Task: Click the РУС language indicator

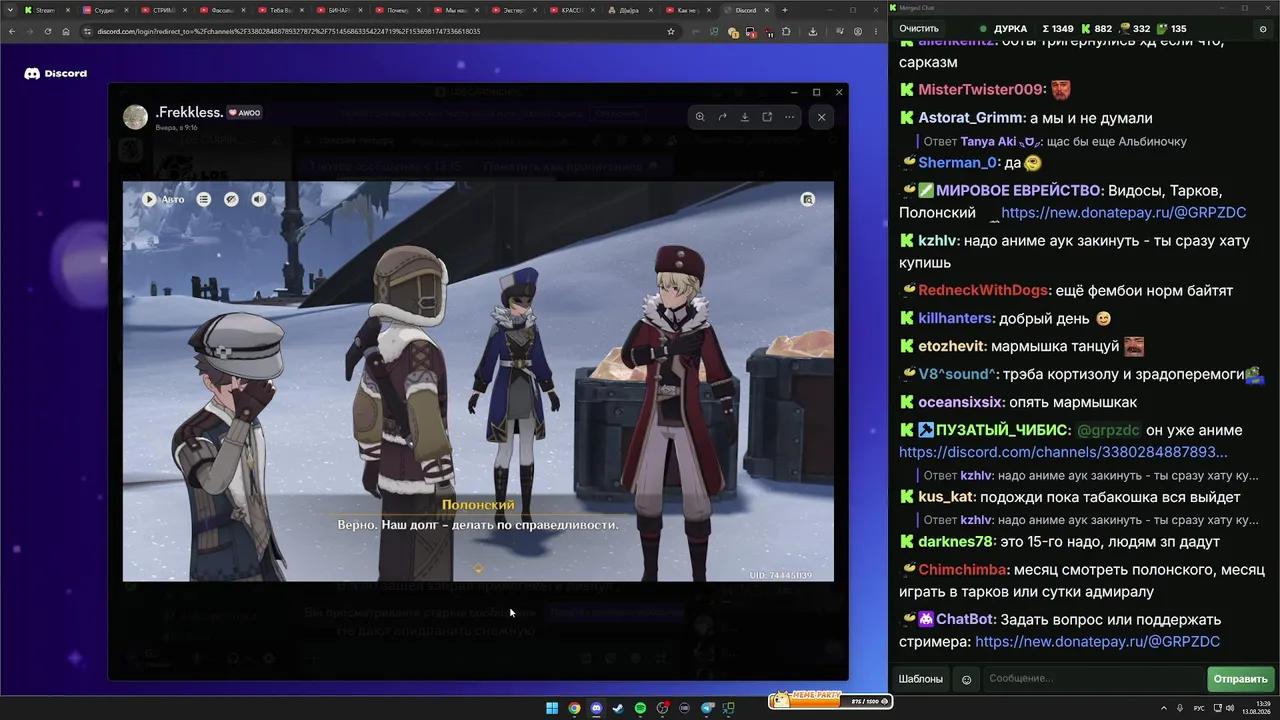Action: coord(1199,708)
